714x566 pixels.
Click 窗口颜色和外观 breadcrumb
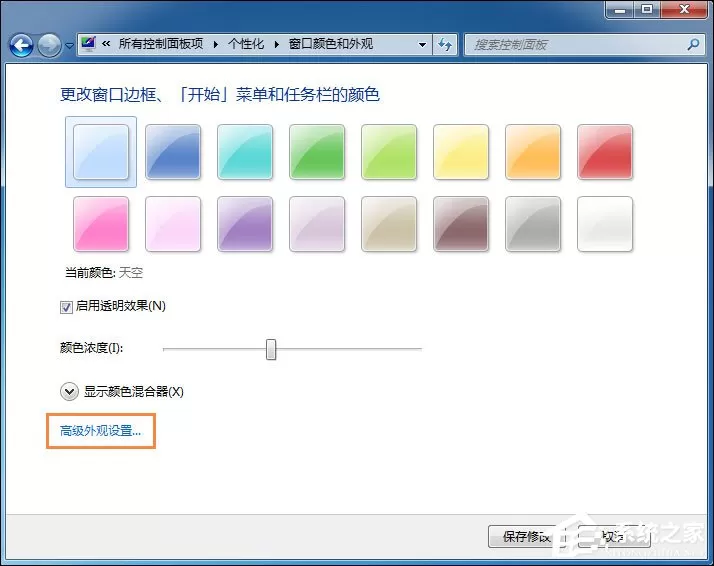[x=331, y=44]
